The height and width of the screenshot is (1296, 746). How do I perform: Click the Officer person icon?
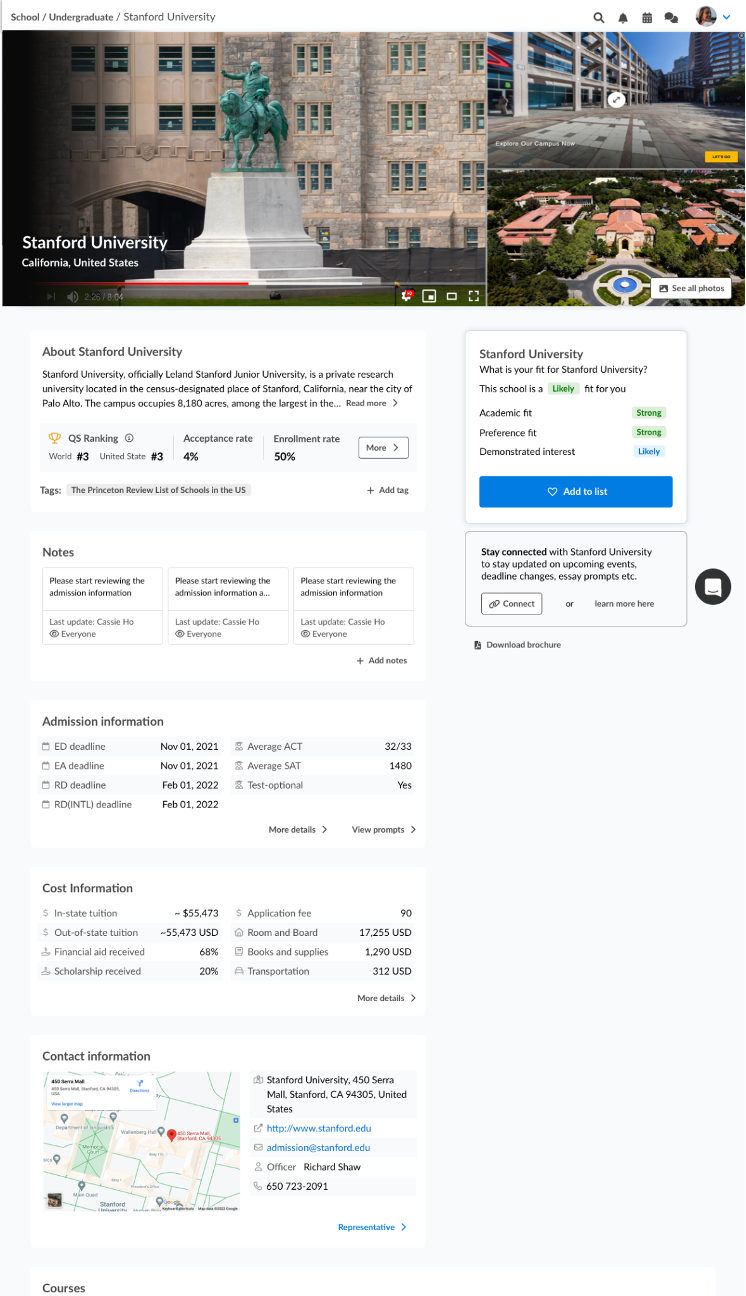point(258,1167)
